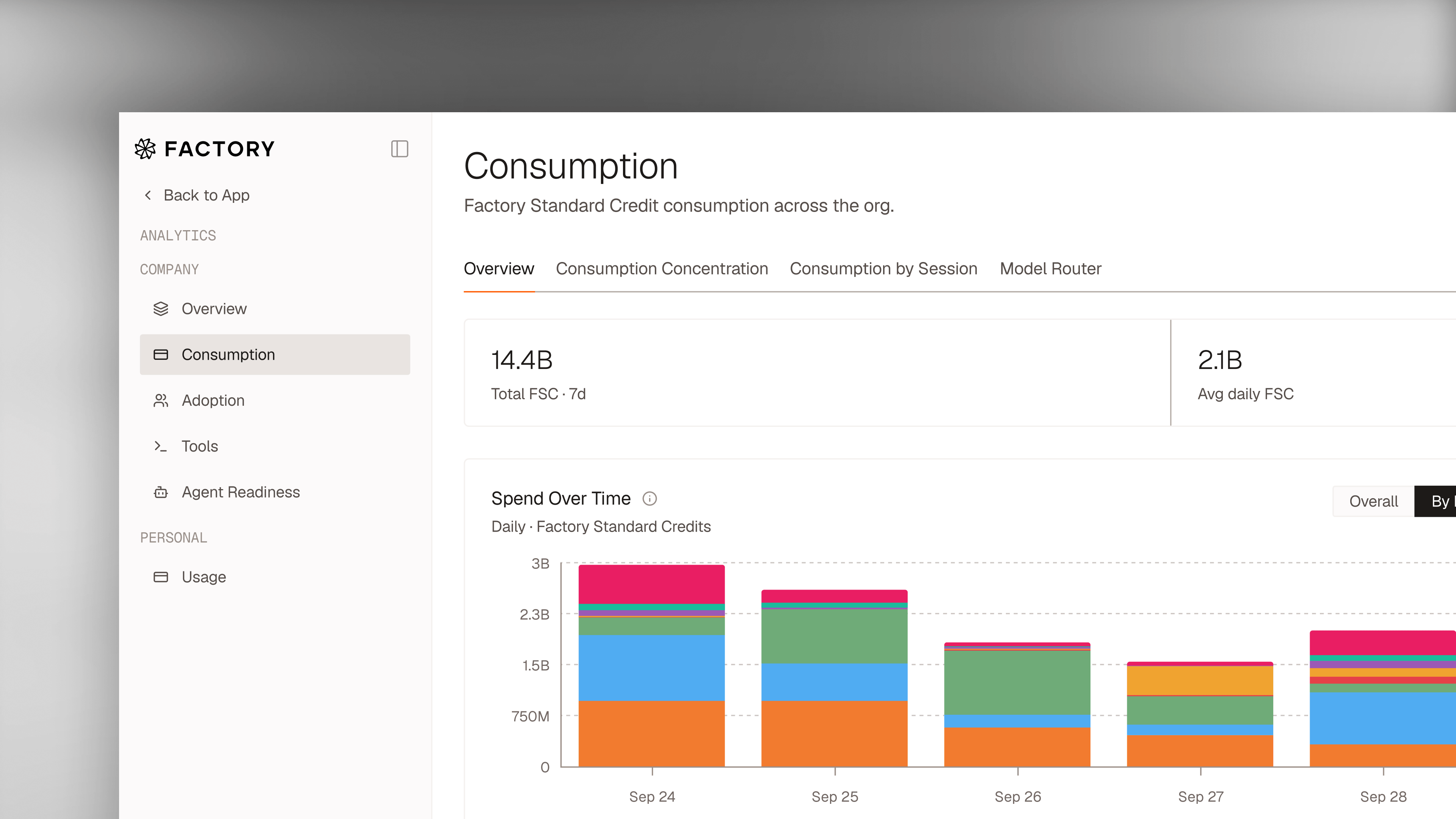The height and width of the screenshot is (819, 1456).
Task: Click the orange segment of Sep 25 bar
Action: point(834,734)
